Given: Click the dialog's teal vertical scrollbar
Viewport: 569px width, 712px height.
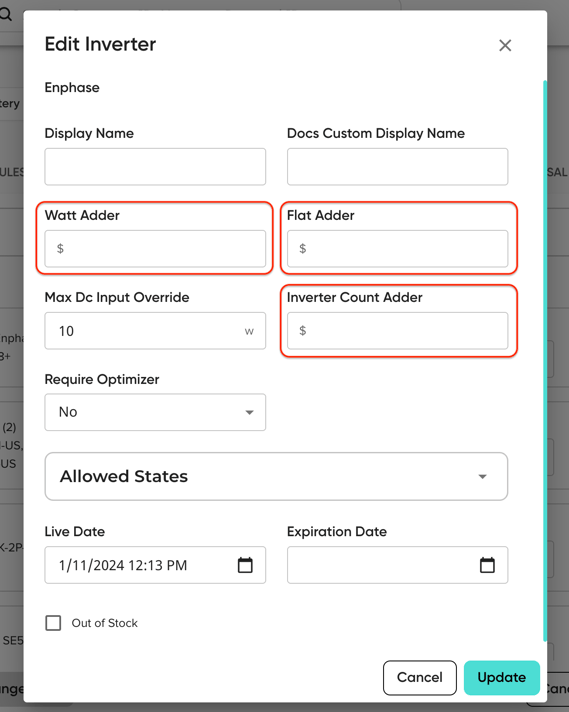Looking at the screenshot, I should (544, 361).
